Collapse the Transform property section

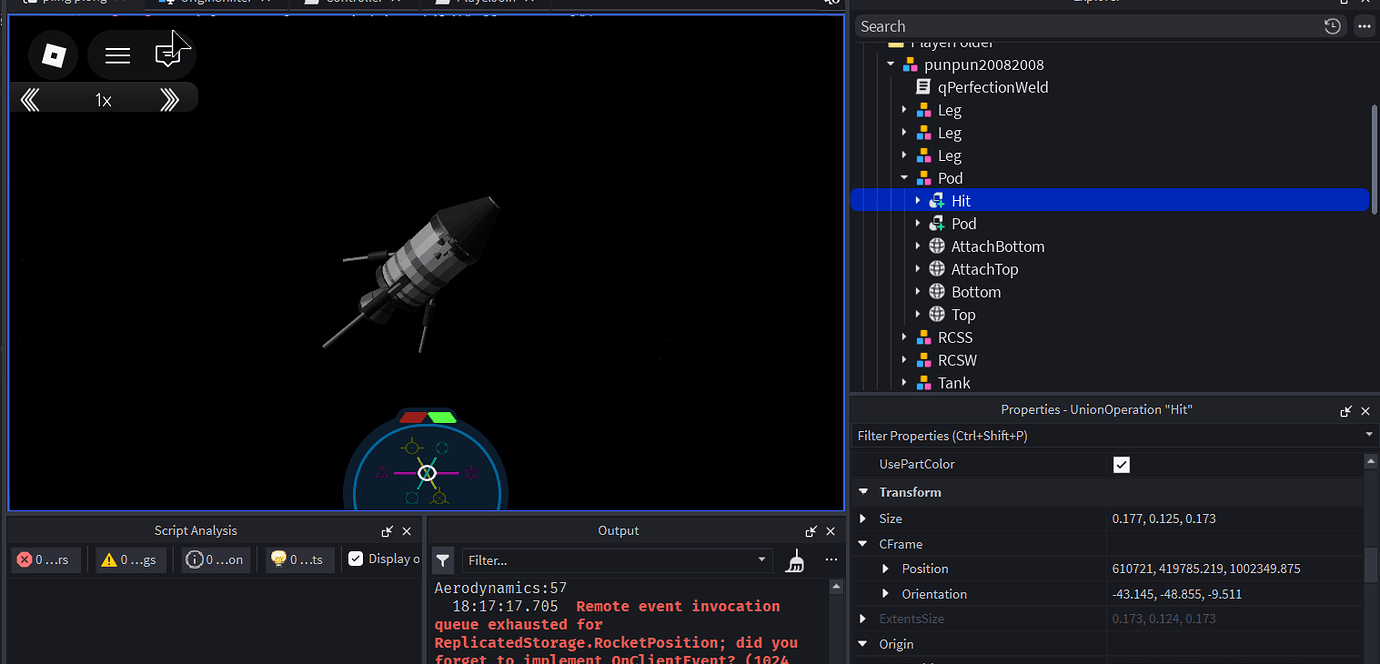(863, 492)
